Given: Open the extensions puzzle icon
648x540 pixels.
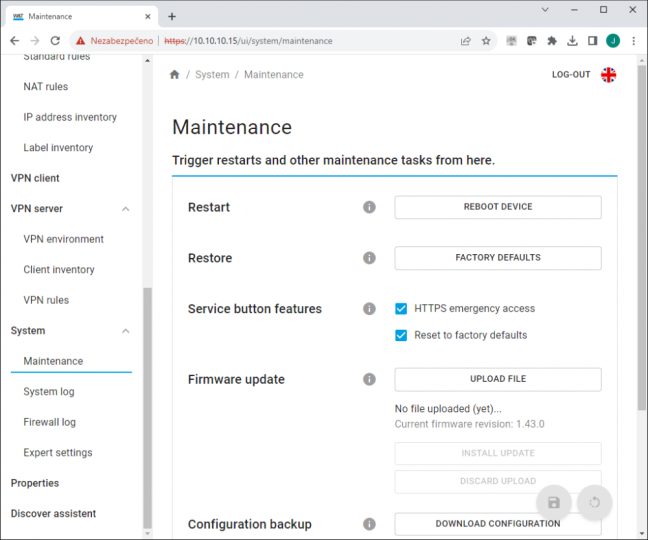Looking at the screenshot, I should click(552, 40).
